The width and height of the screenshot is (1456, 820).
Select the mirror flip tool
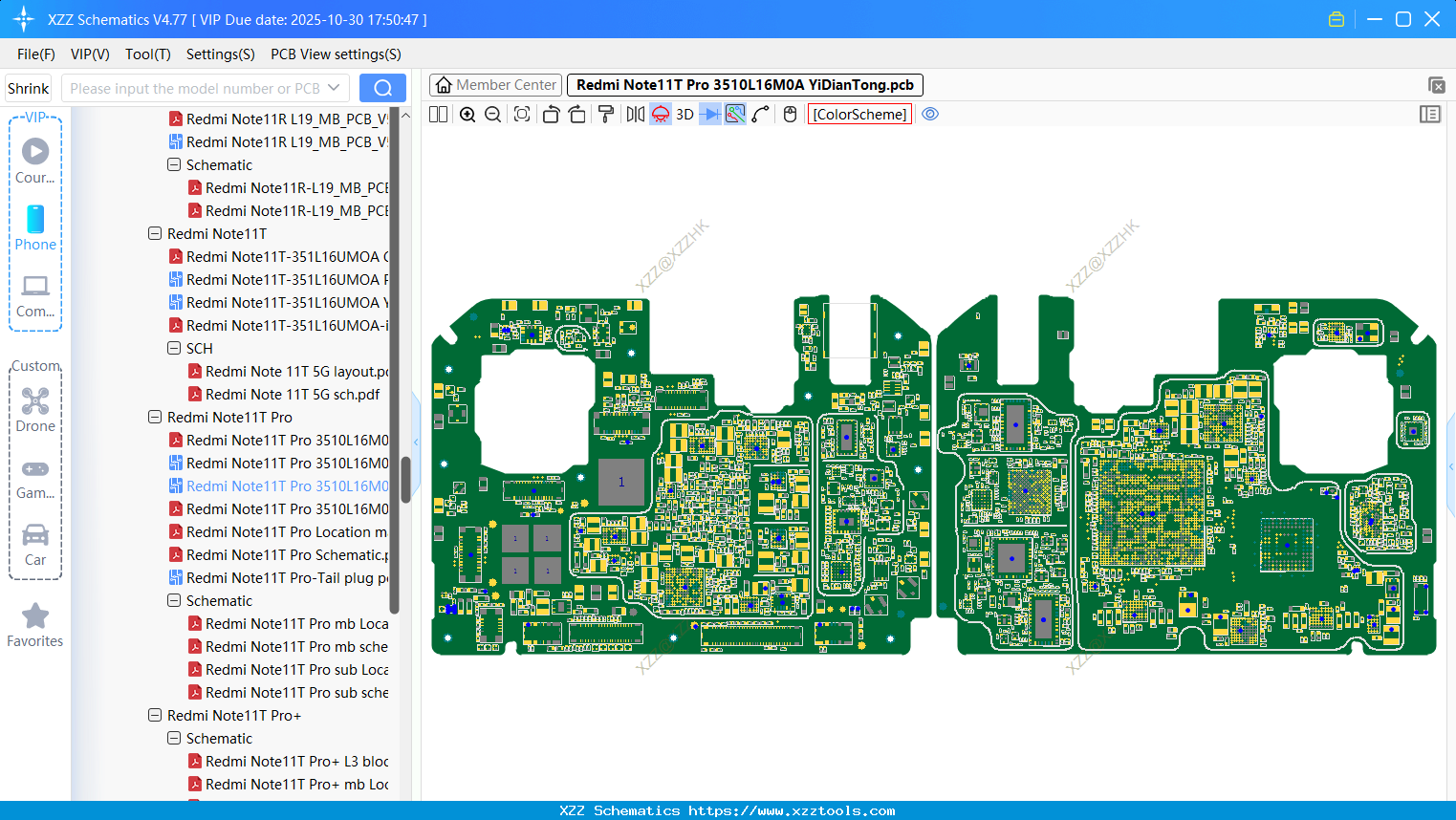coord(634,114)
